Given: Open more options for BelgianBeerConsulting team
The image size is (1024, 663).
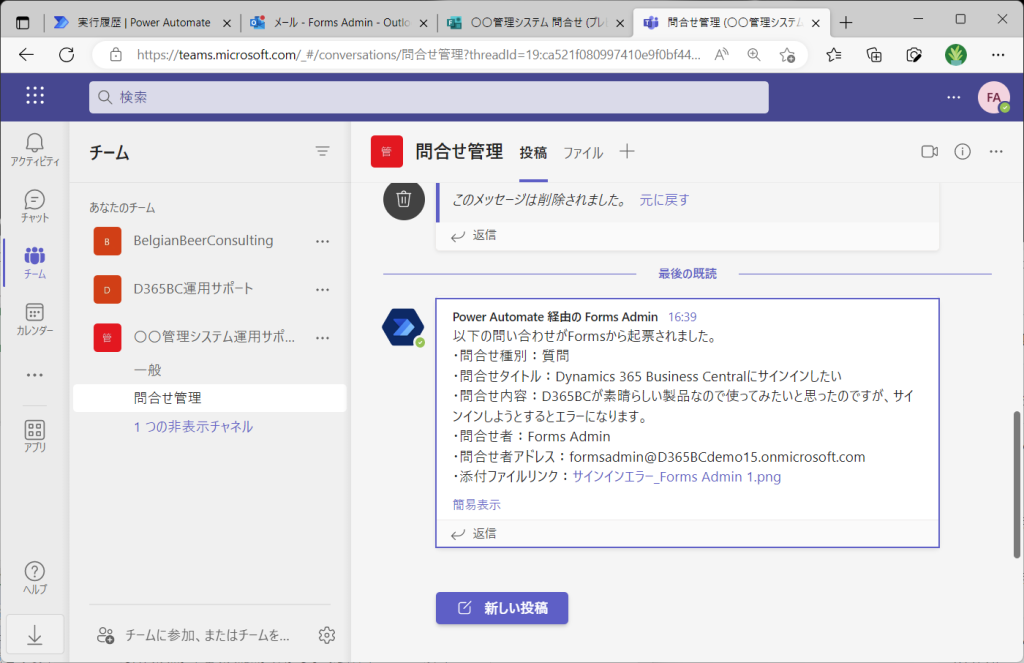Looking at the screenshot, I should 323,241.
